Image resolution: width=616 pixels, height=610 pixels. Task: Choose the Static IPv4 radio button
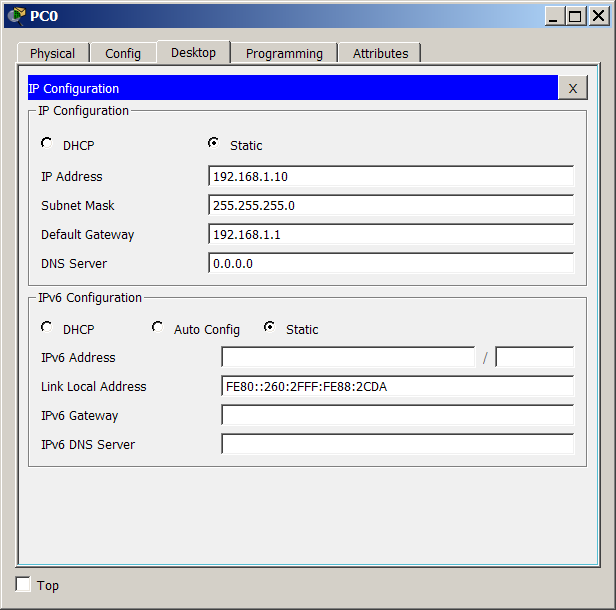point(214,144)
